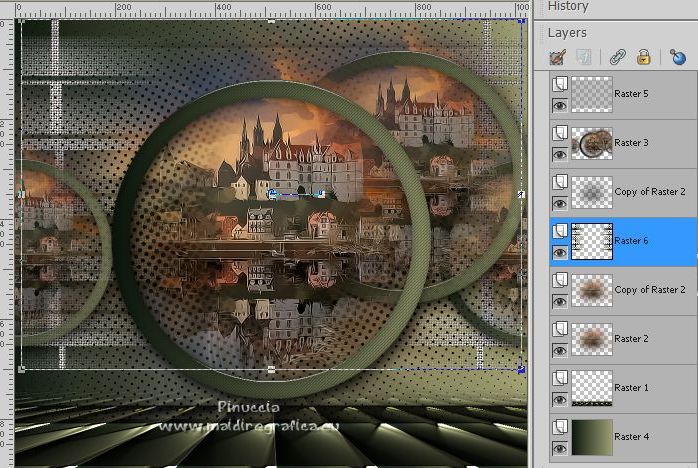The image size is (698, 468).
Task: Click the raster layer type icon of Raster 2
Action: click(x=560, y=329)
